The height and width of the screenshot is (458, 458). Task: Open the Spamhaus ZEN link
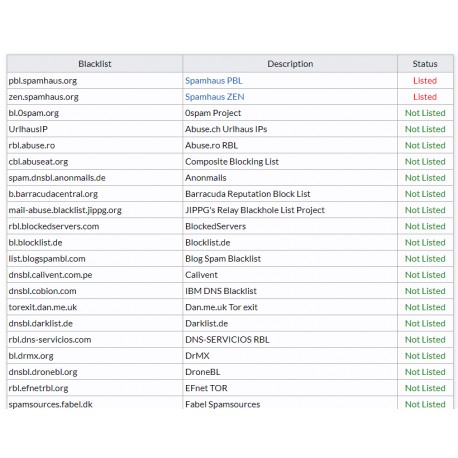pos(215,97)
